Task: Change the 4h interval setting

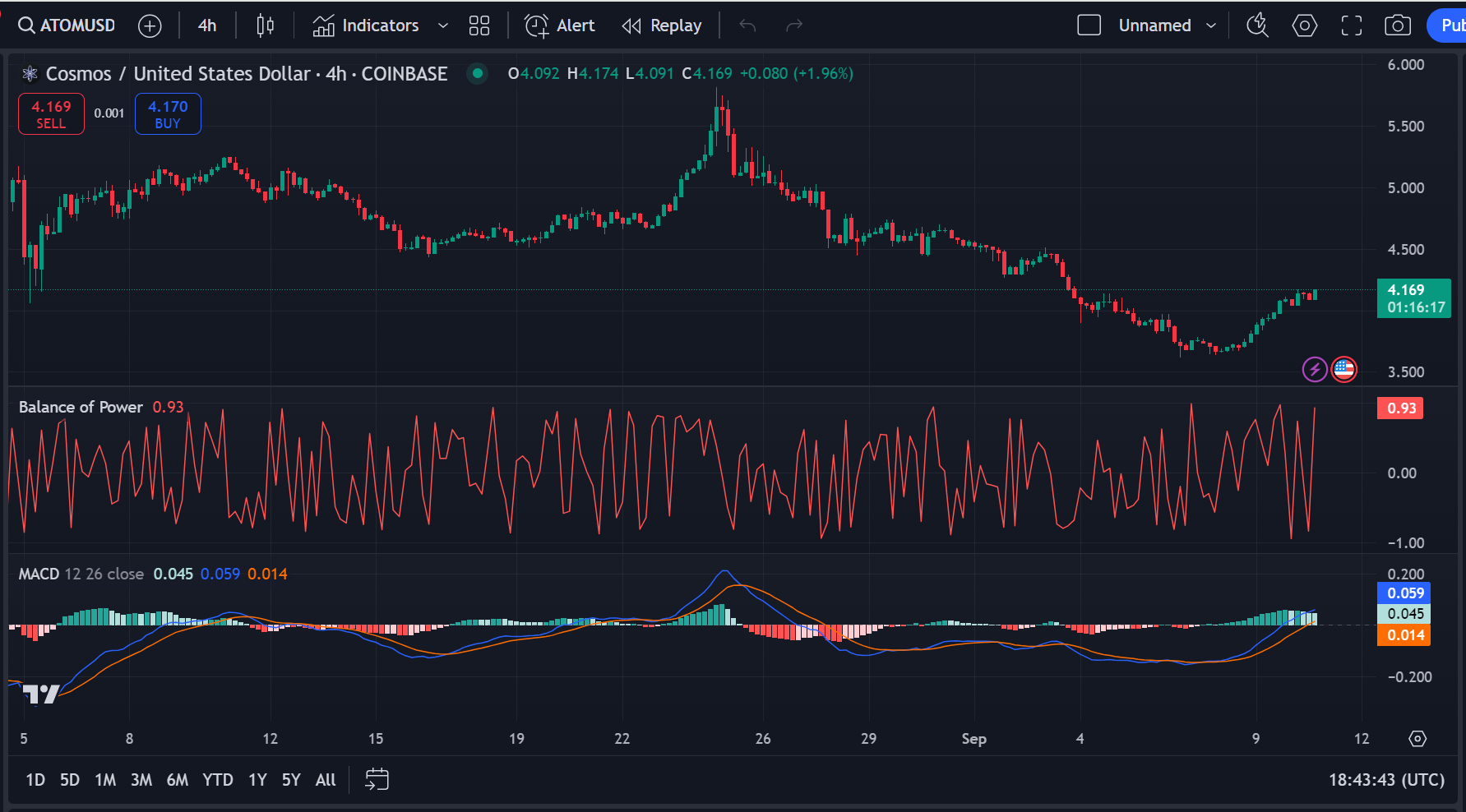Action: pyautogui.click(x=207, y=25)
